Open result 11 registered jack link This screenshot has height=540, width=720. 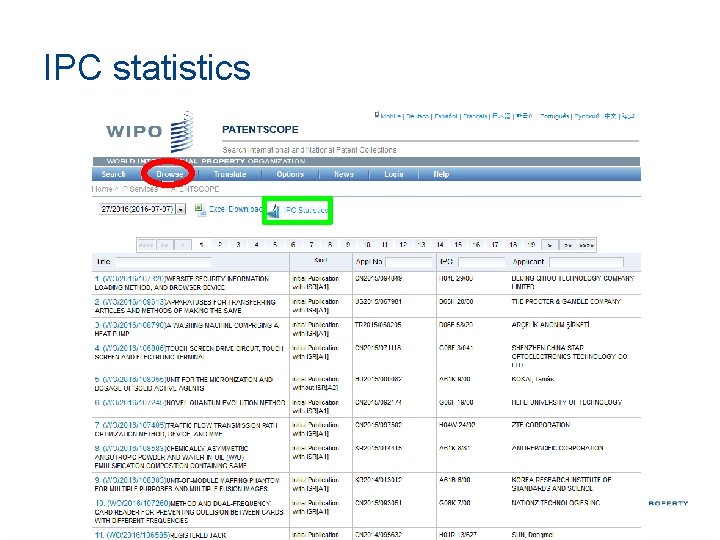(x=132, y=535)
